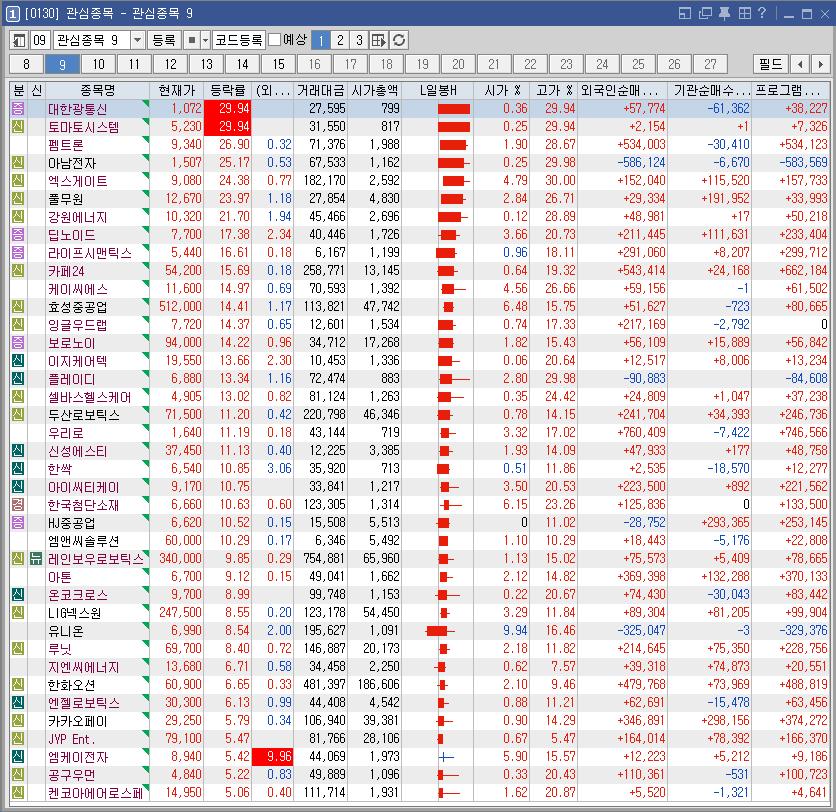Screen dimensions: 836x812
Task: Pin the window with pushpin icon
Action: coord(725,13)
